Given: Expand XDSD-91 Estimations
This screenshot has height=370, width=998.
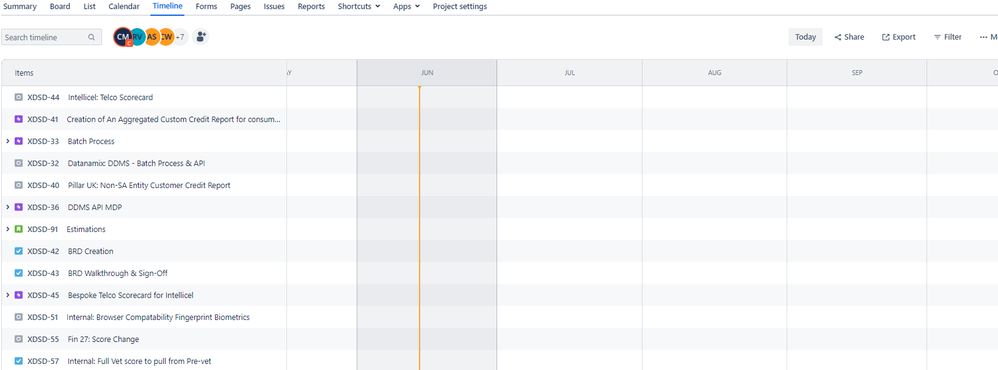Looking at the screenshot, I should point(8,229).
